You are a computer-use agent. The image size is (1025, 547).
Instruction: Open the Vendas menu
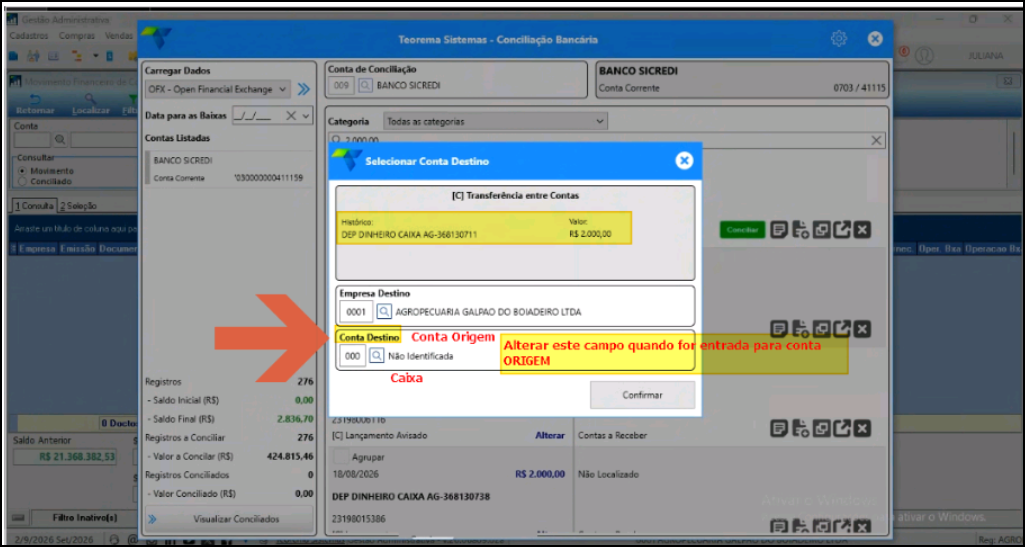coord(119,36)
